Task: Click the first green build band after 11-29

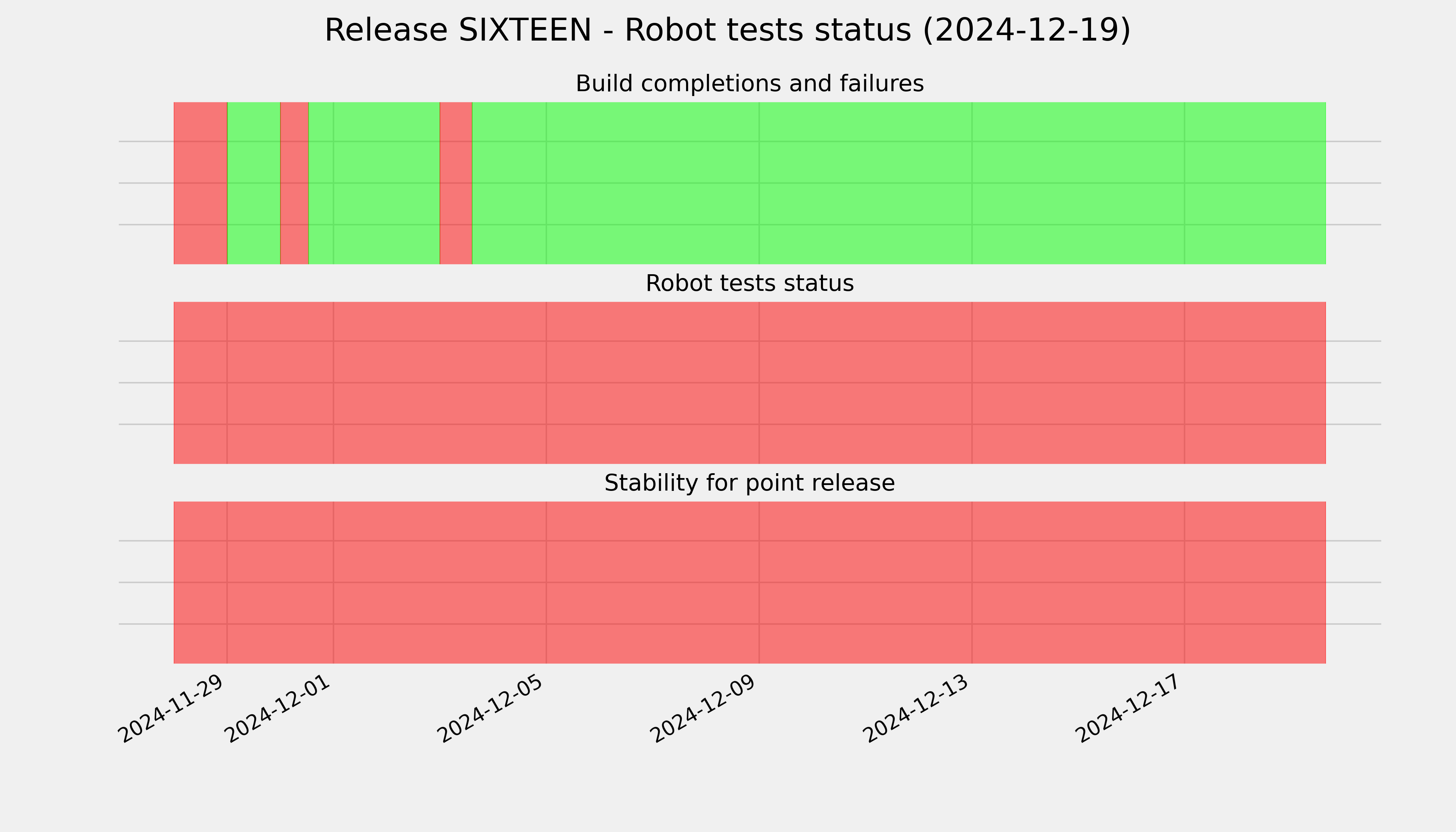Action: [x=254, y=183]
